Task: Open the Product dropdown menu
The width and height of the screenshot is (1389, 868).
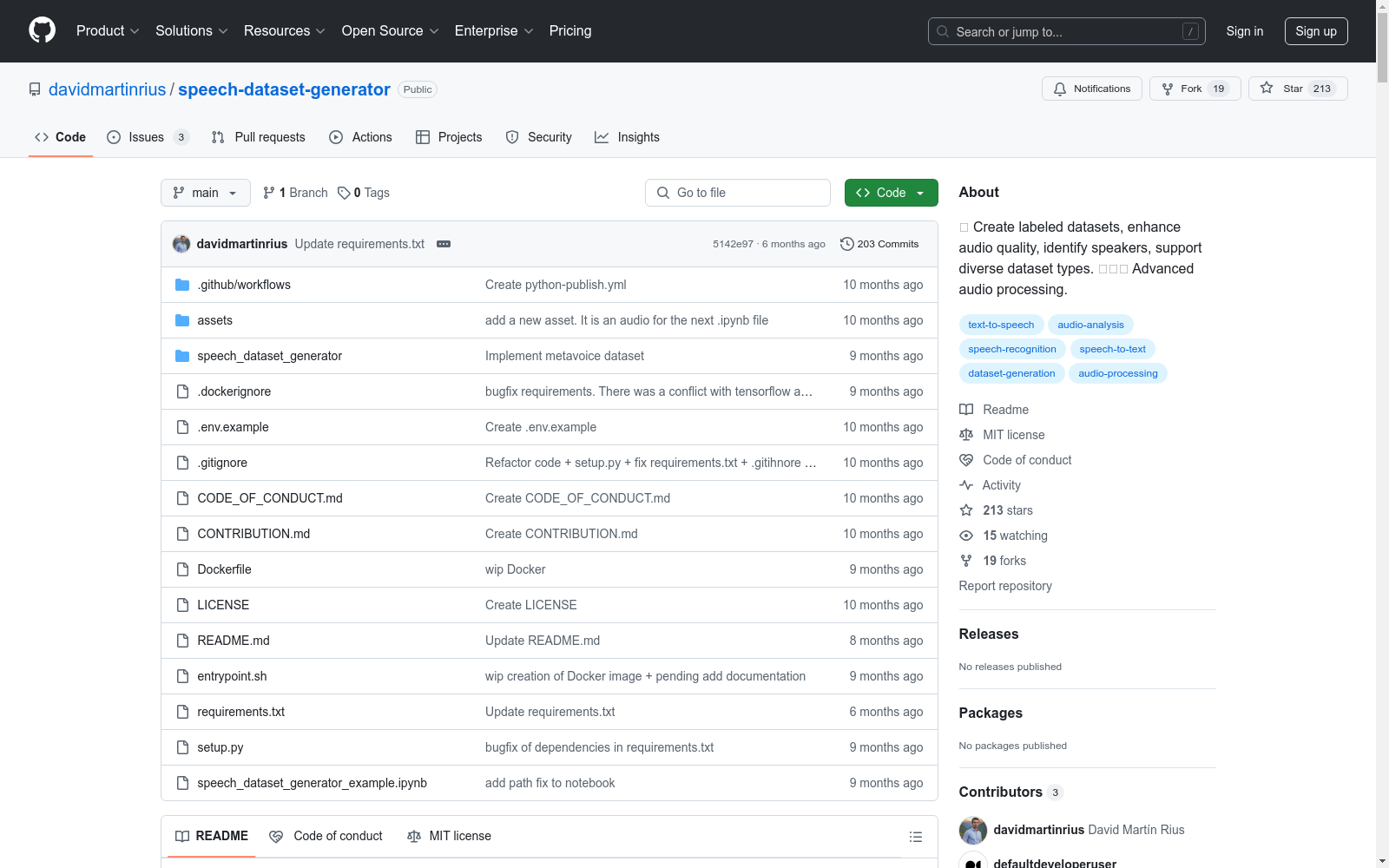Action: (108, 30)
